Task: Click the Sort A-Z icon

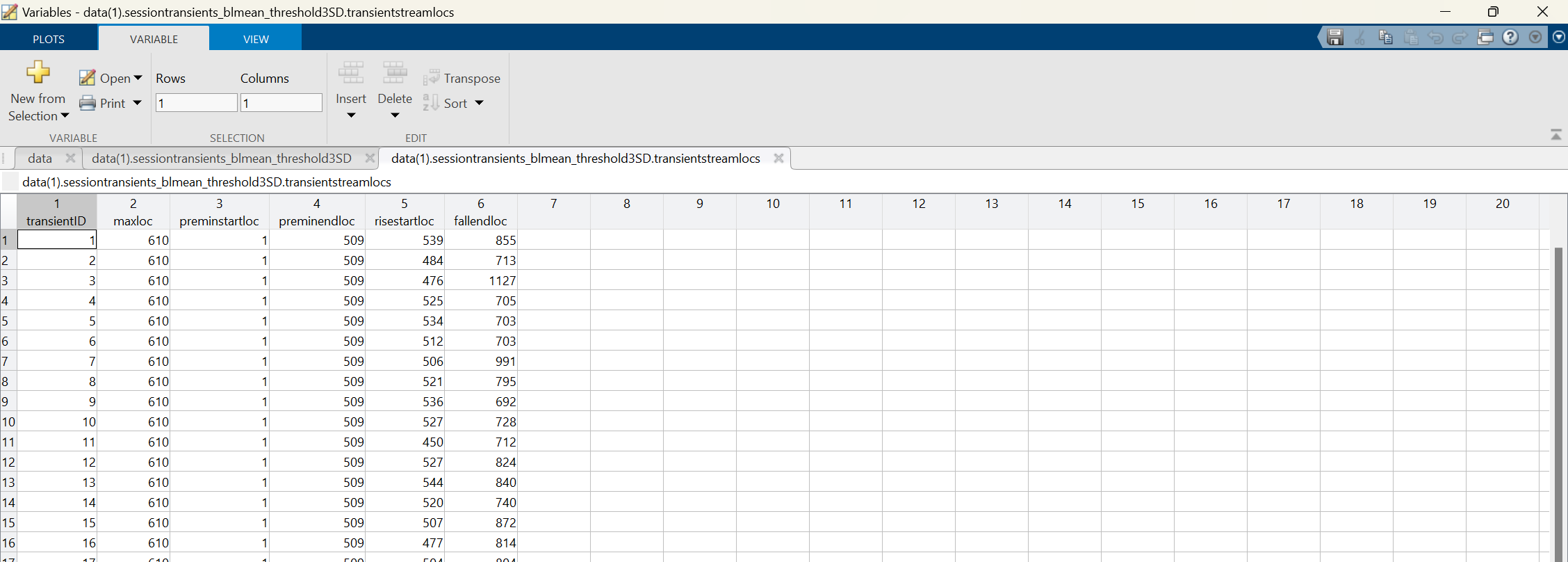Action: point(431,103)
